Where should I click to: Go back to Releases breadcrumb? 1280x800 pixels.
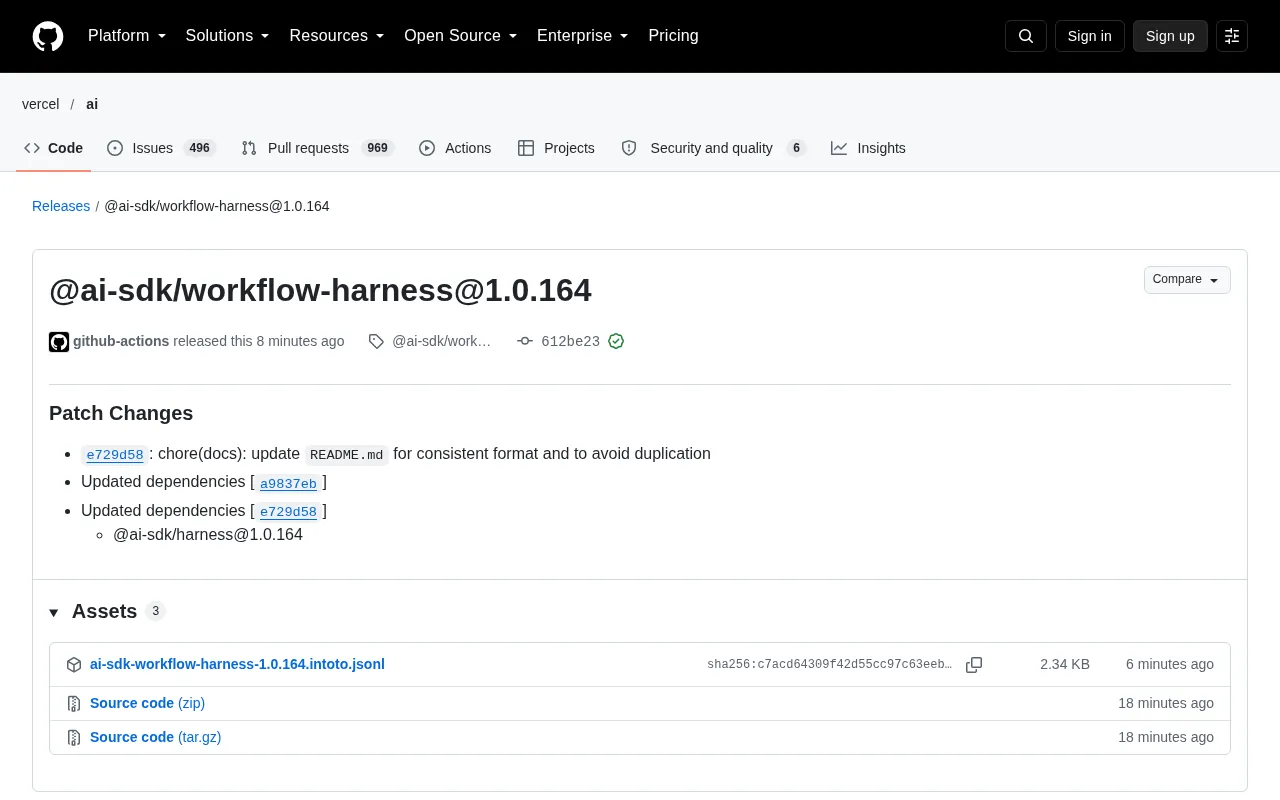(61, 206)
